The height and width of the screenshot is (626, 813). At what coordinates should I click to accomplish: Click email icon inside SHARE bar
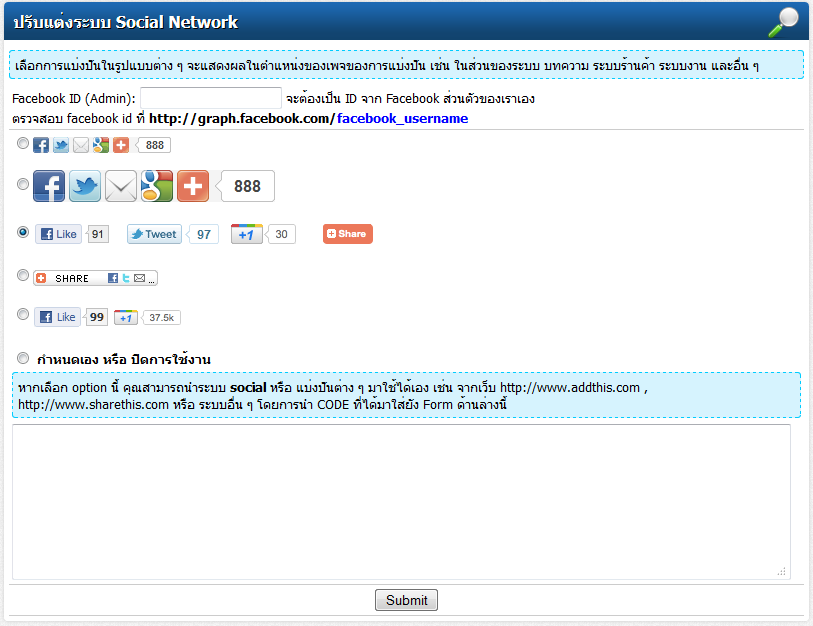pos(139,278)
